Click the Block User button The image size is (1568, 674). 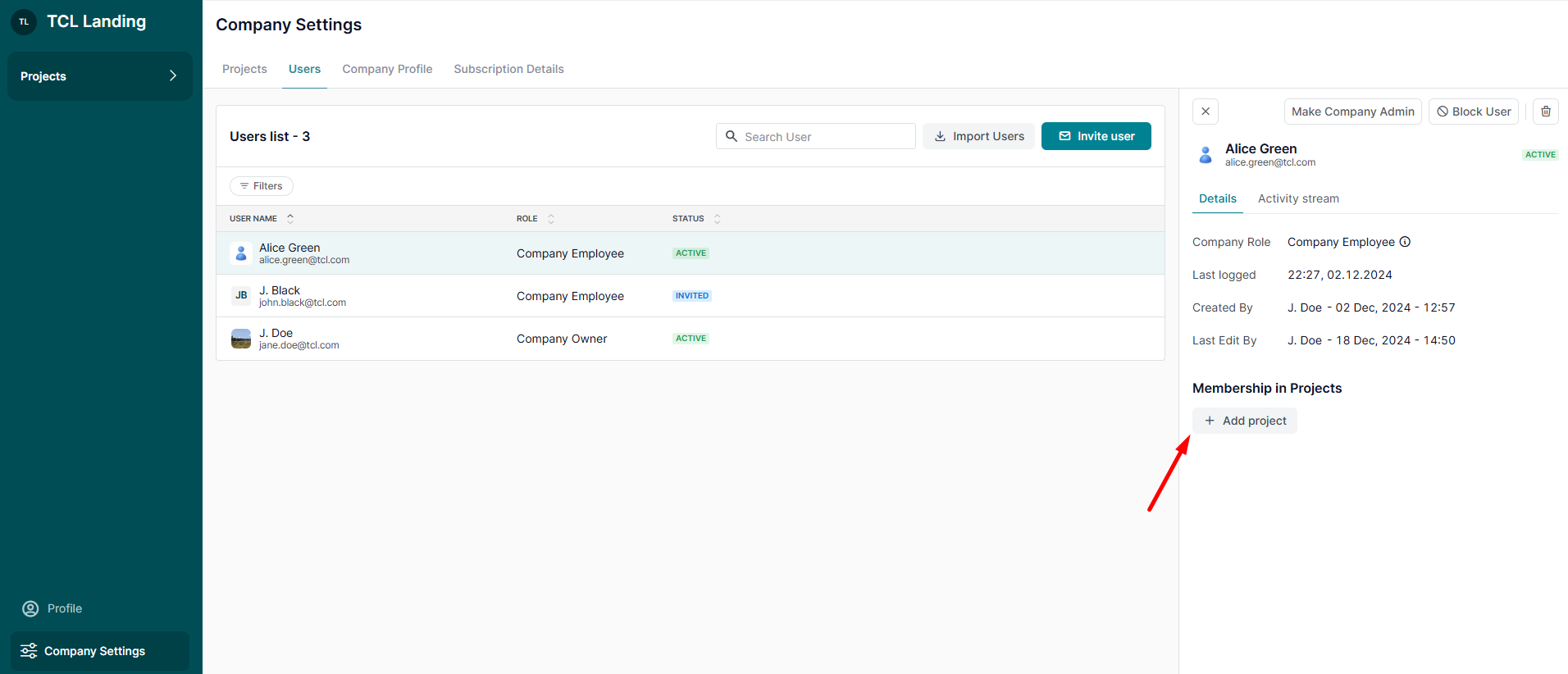1474,112
